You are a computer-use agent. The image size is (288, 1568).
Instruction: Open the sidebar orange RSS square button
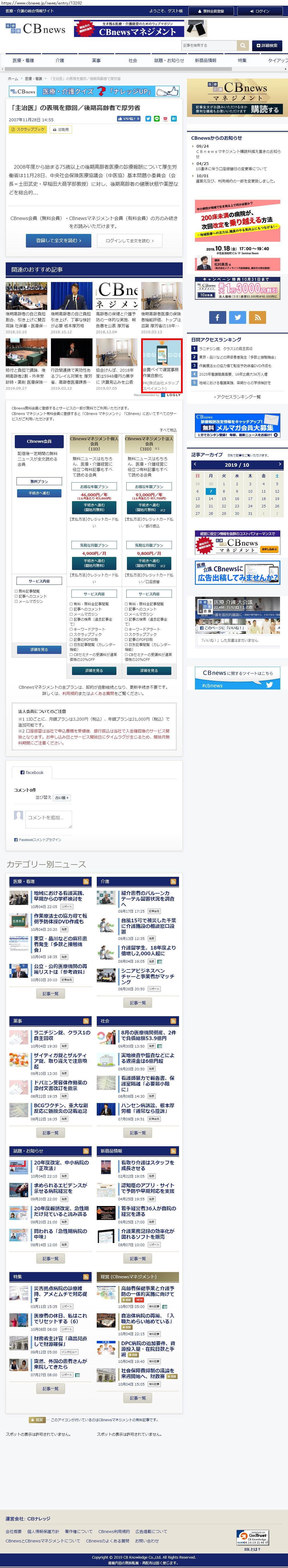click(258, 317)
